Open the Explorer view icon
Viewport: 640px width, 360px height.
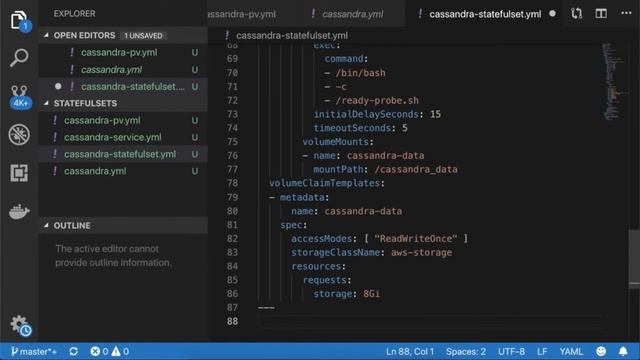pyautogui.click(x=19, y=20)
